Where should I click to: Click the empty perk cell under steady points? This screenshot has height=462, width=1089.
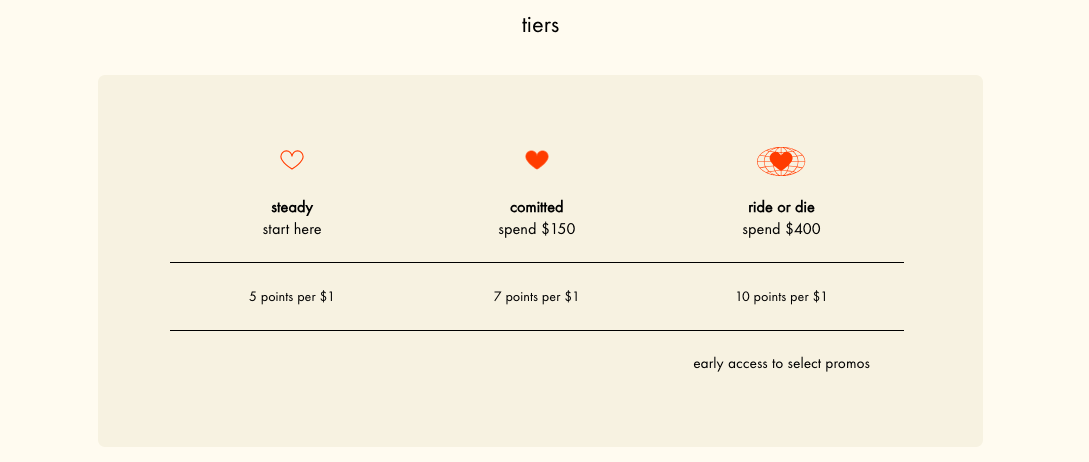coord(292,364)
